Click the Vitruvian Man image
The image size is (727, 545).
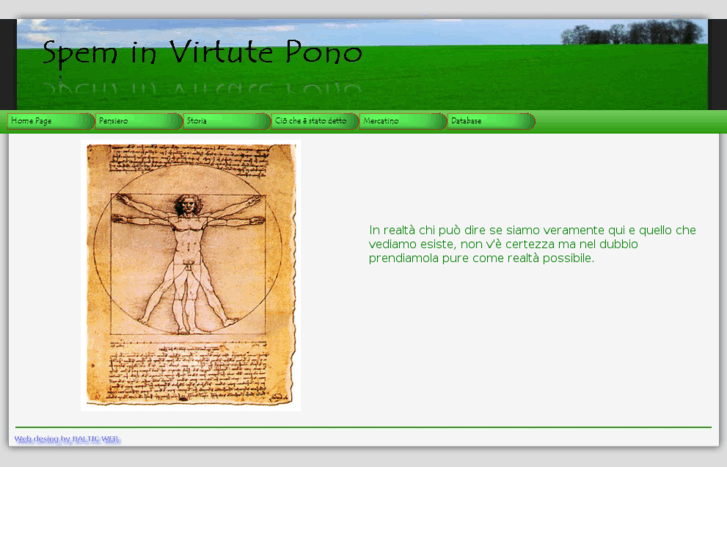(x=191, y=275)
